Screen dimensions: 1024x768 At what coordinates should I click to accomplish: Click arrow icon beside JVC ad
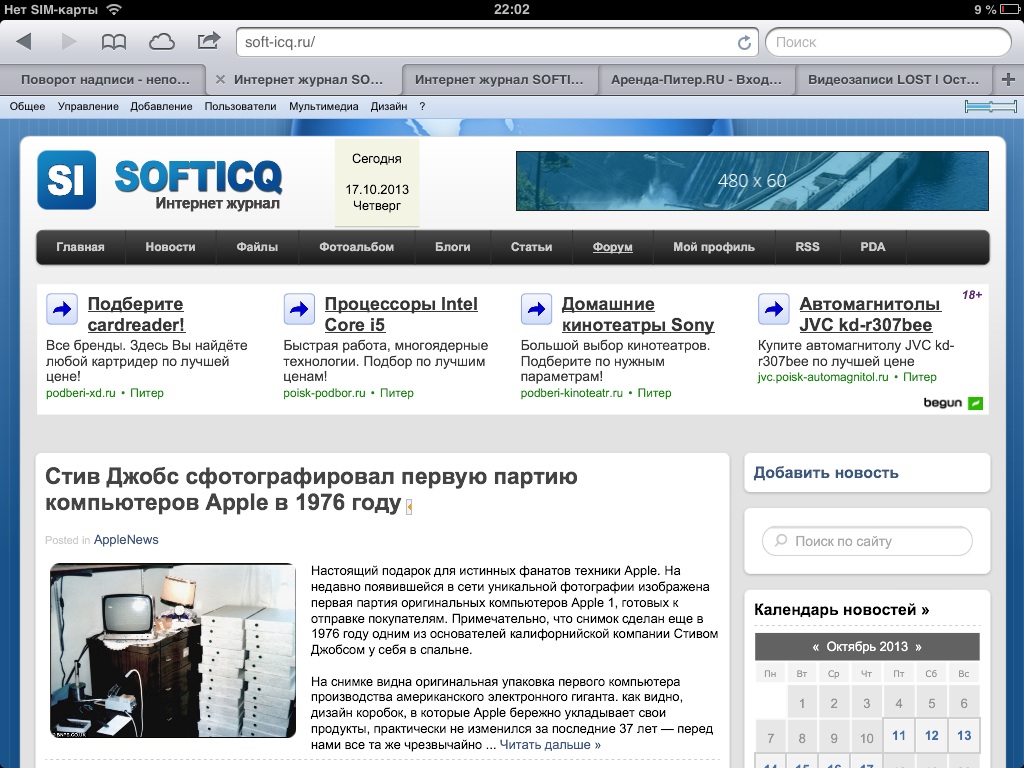point(774,309)
